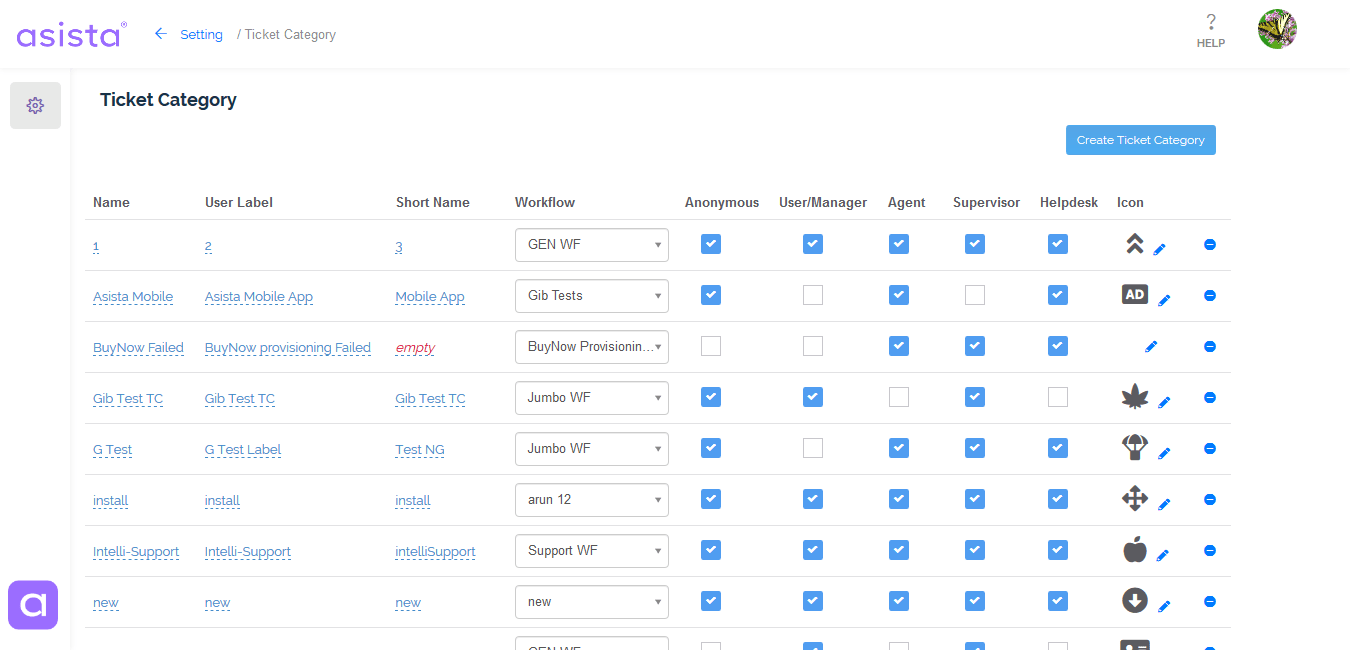
Task: Remove new category with minus icon
Action: pos(1210,601)
